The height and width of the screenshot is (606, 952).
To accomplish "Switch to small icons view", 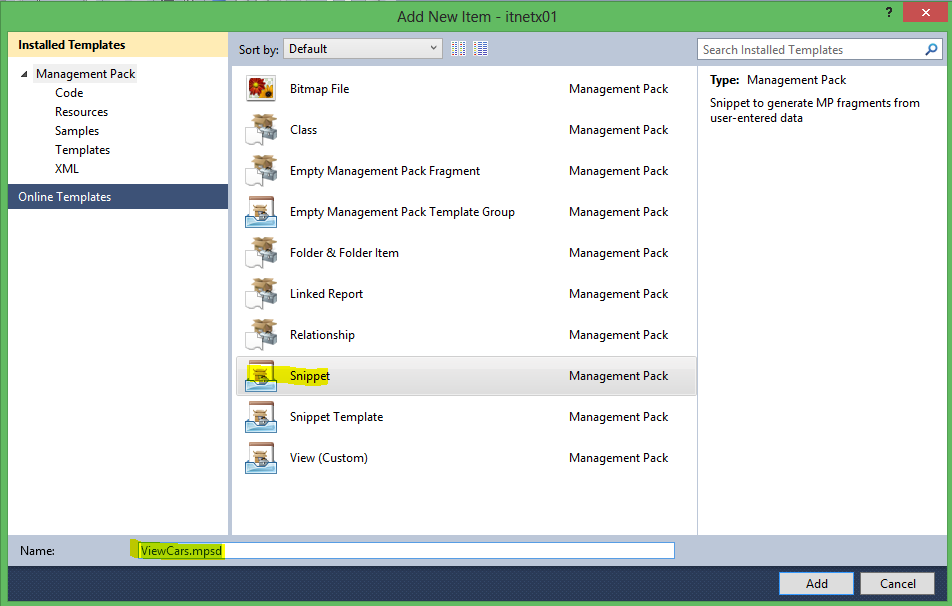I will point(459,48).
